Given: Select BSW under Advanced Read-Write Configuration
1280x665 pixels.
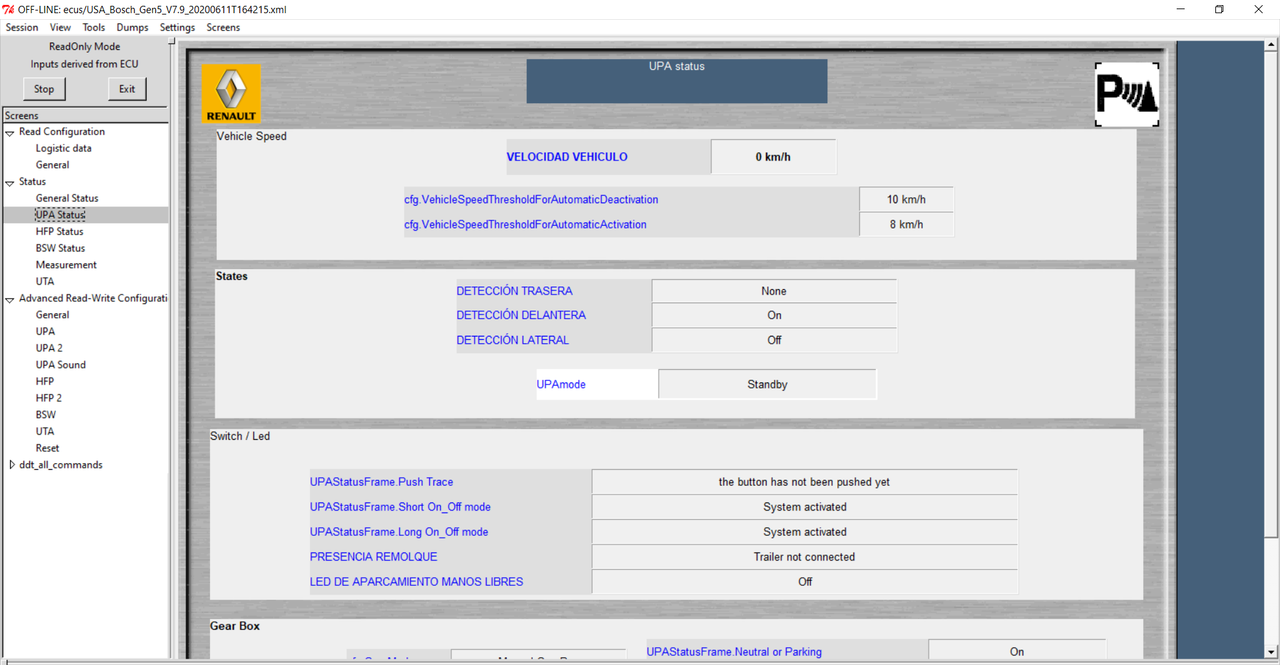Looking at the screenshot, I should 46,415.
